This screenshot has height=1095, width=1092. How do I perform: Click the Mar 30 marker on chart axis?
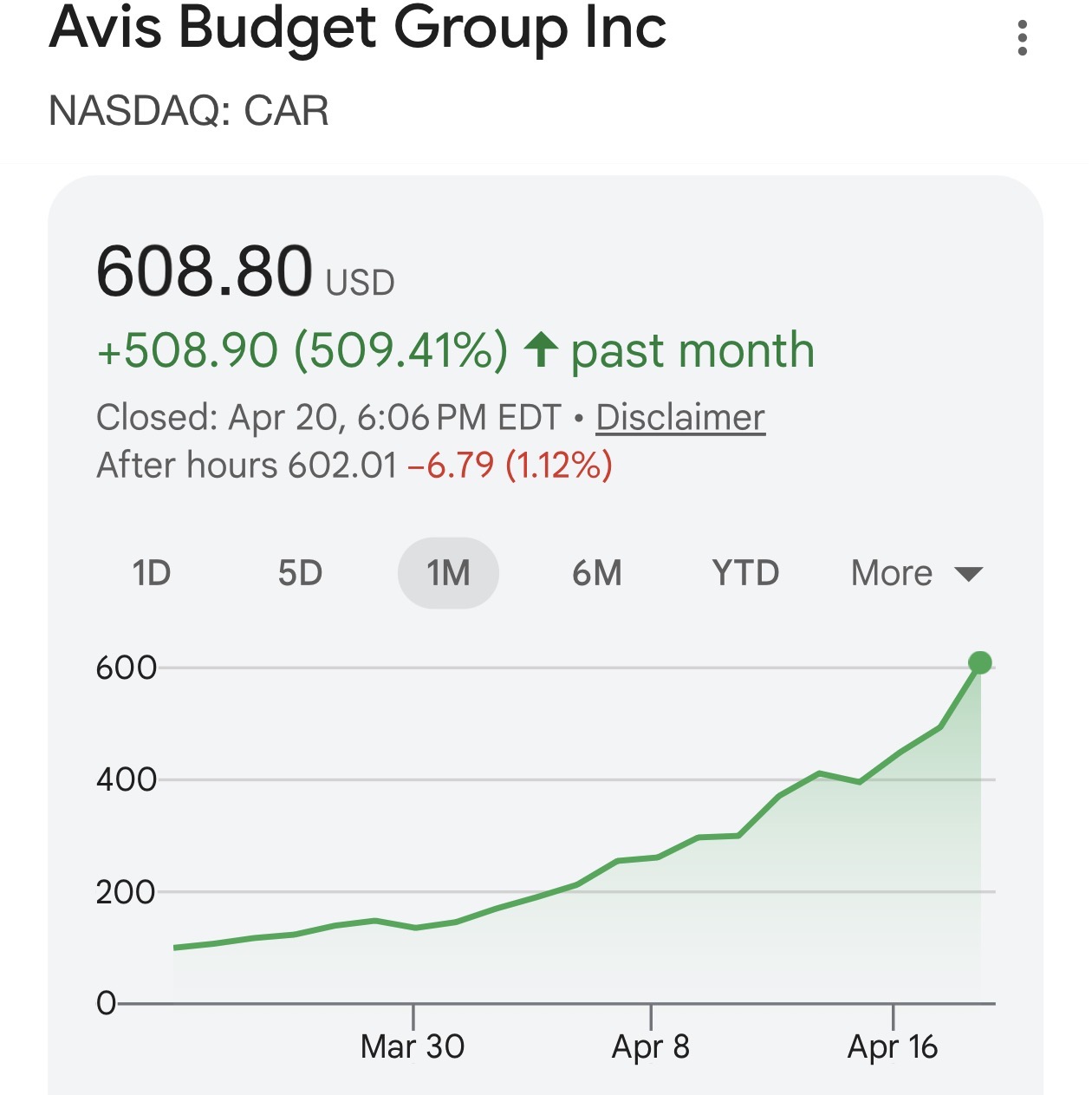pos(413,1046)
